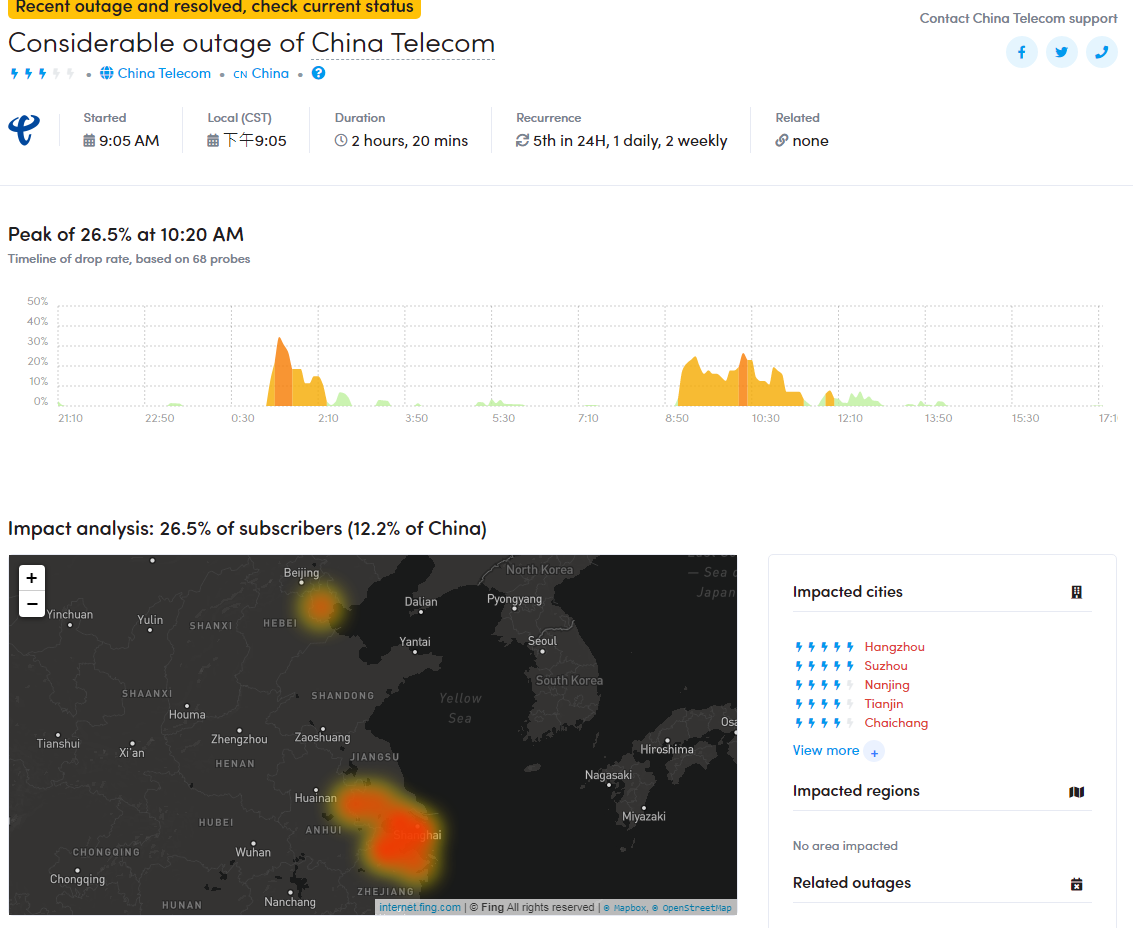Open the China country link
This screenshot has width=1143, height=928.
tap(270, 73)
